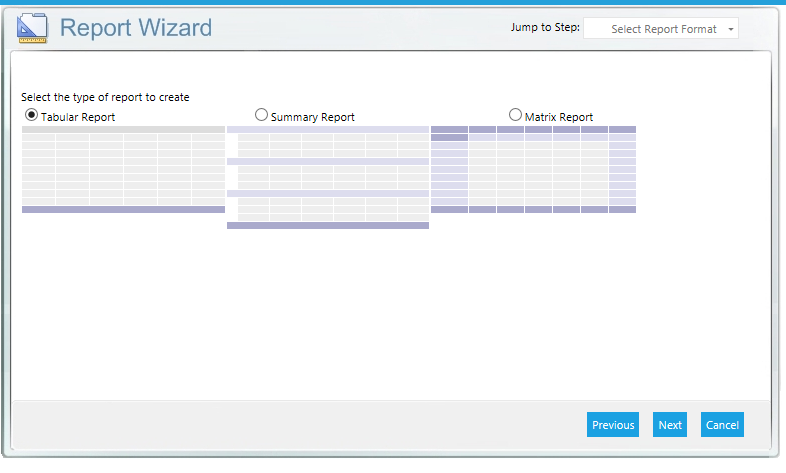This screenshot has height=473, width=786.
Task: Click purple footer bar of tabular preview
Action: click(123, 210)
